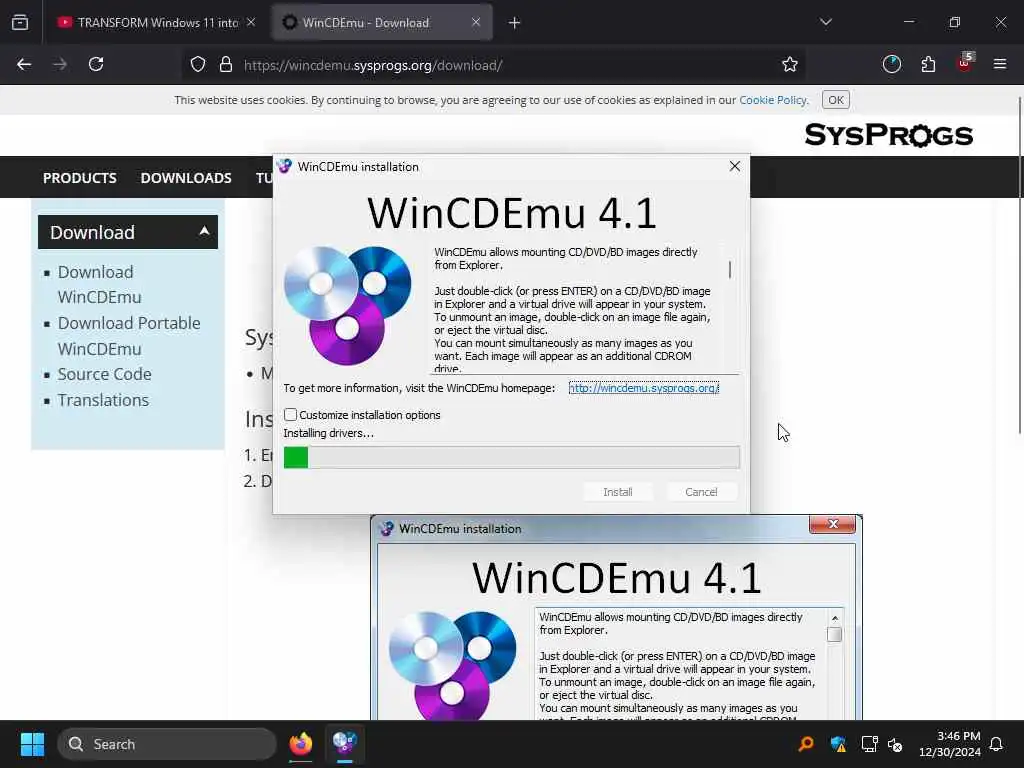Click the WinCDEmu discs logo in installer
Screen dimensions: 1024x768
[347, 306]
